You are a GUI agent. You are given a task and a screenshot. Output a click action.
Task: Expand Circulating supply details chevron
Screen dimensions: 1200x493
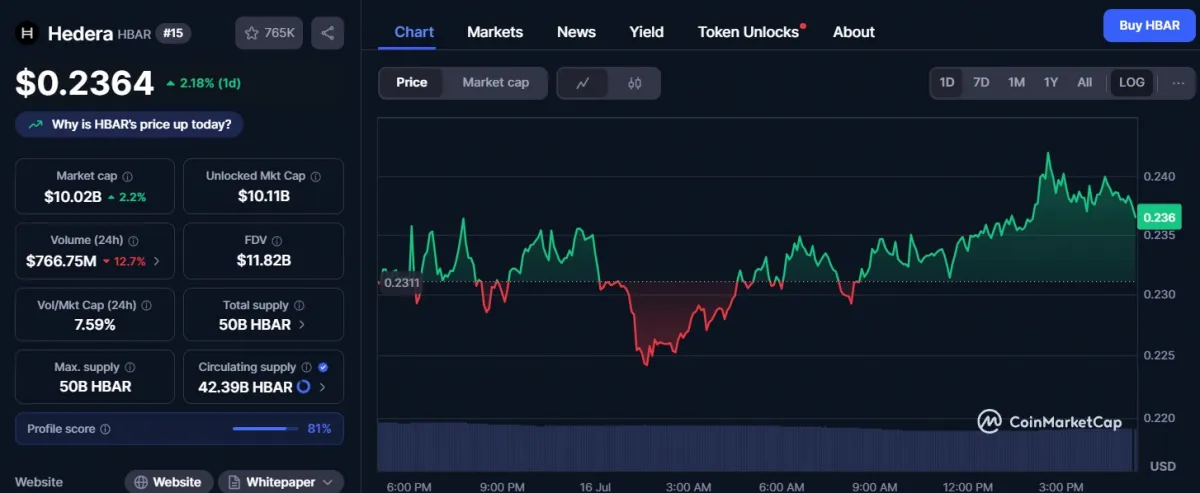click(322, 387)
